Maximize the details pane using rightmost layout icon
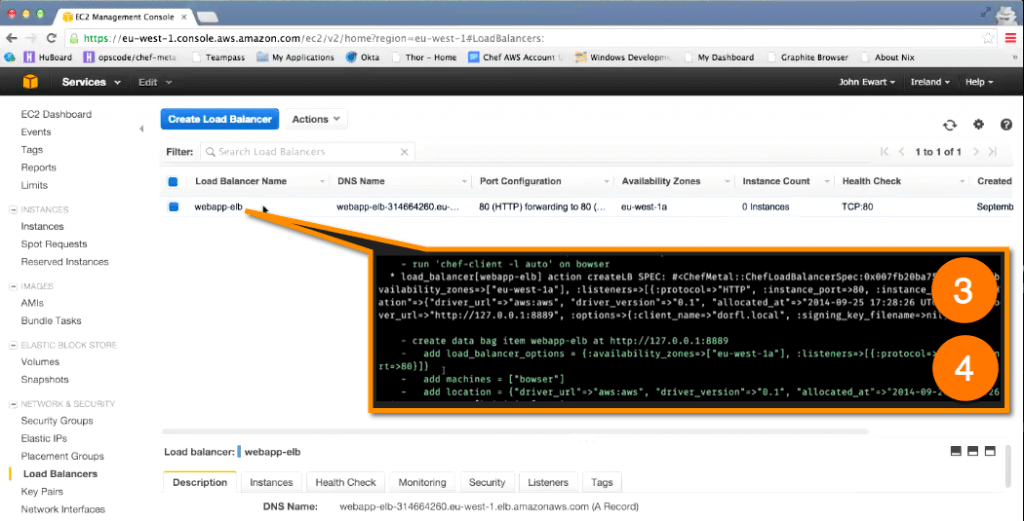The height and width of the screenshot is (521, 1024). (991, 452)
